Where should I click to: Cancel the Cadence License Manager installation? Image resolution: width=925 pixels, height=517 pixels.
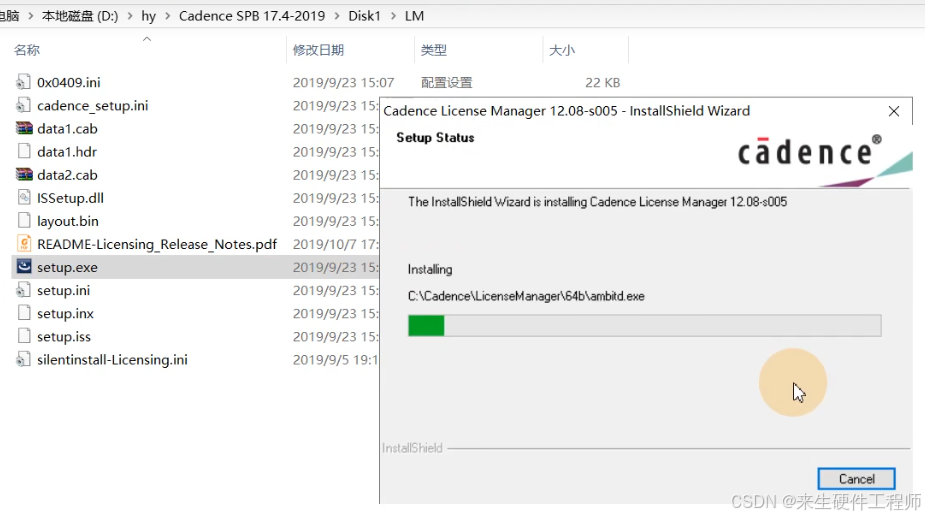(x=857, y=479)
